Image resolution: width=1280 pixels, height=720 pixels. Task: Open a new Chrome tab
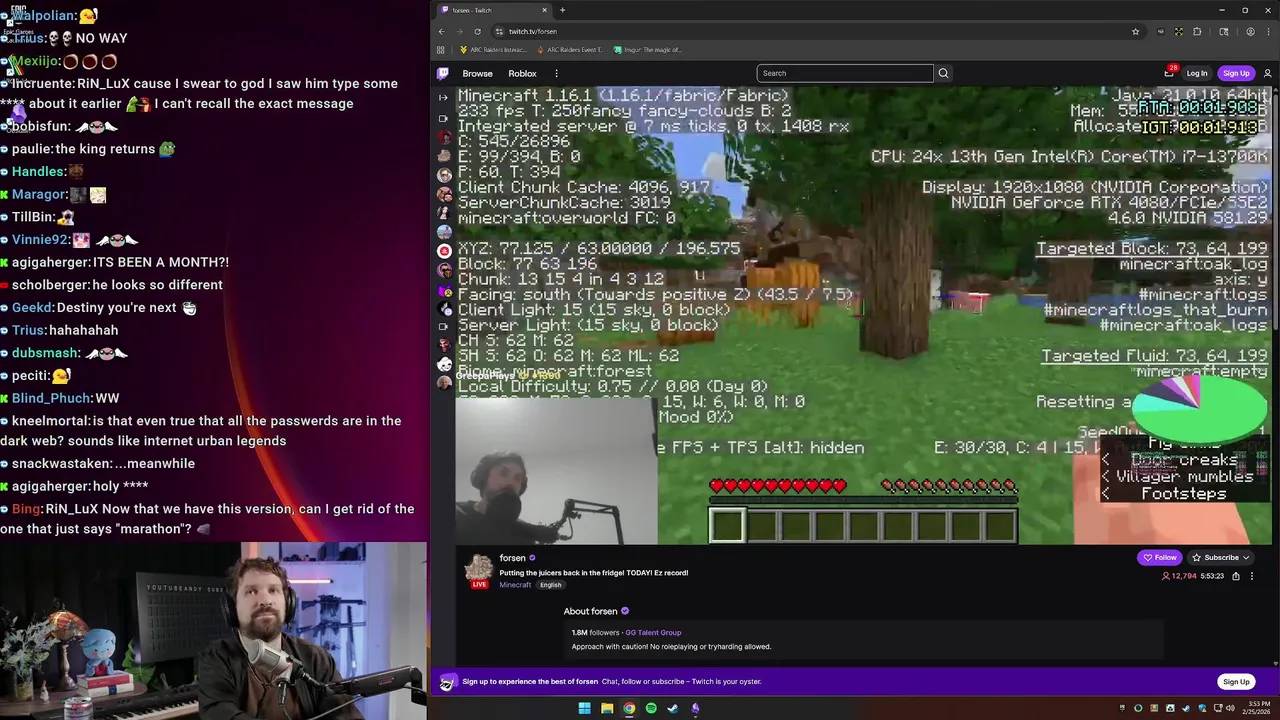click(x=562, y=10)
